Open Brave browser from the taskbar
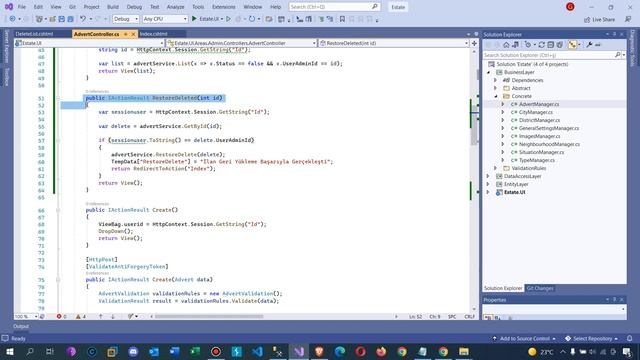 click(x=319, y=351)
